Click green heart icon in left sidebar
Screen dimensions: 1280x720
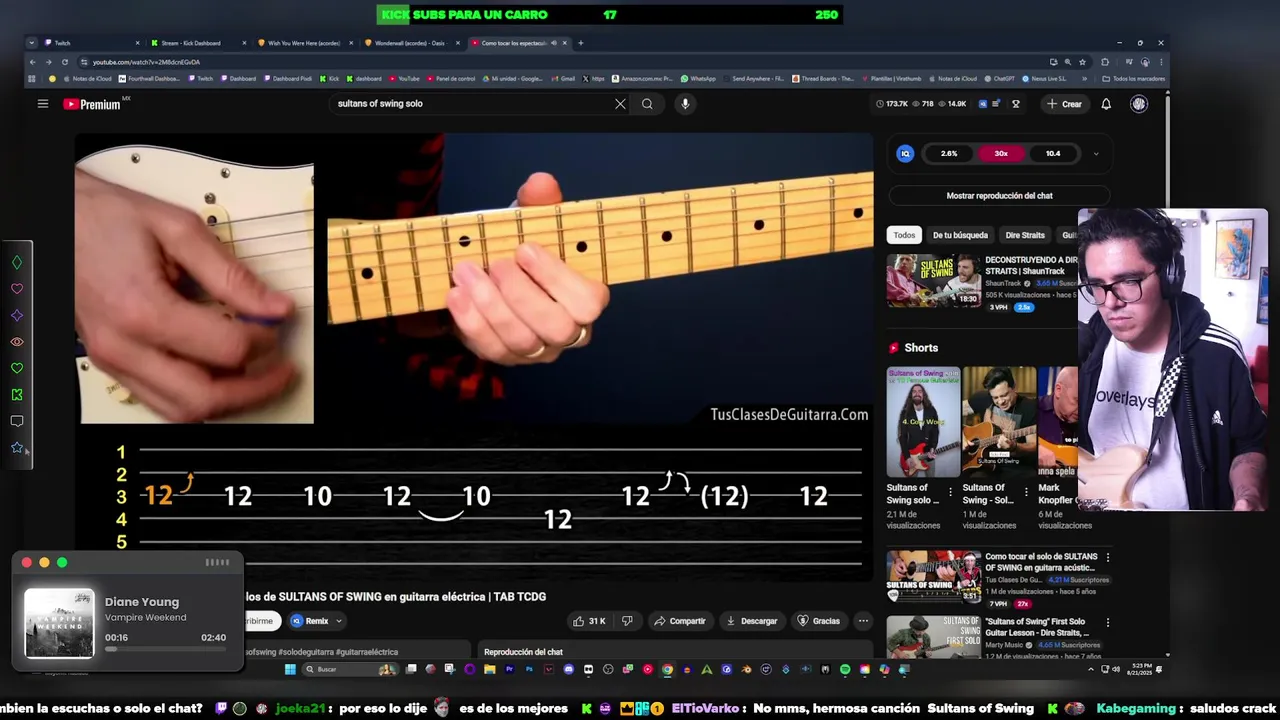(x=17, y=368)
